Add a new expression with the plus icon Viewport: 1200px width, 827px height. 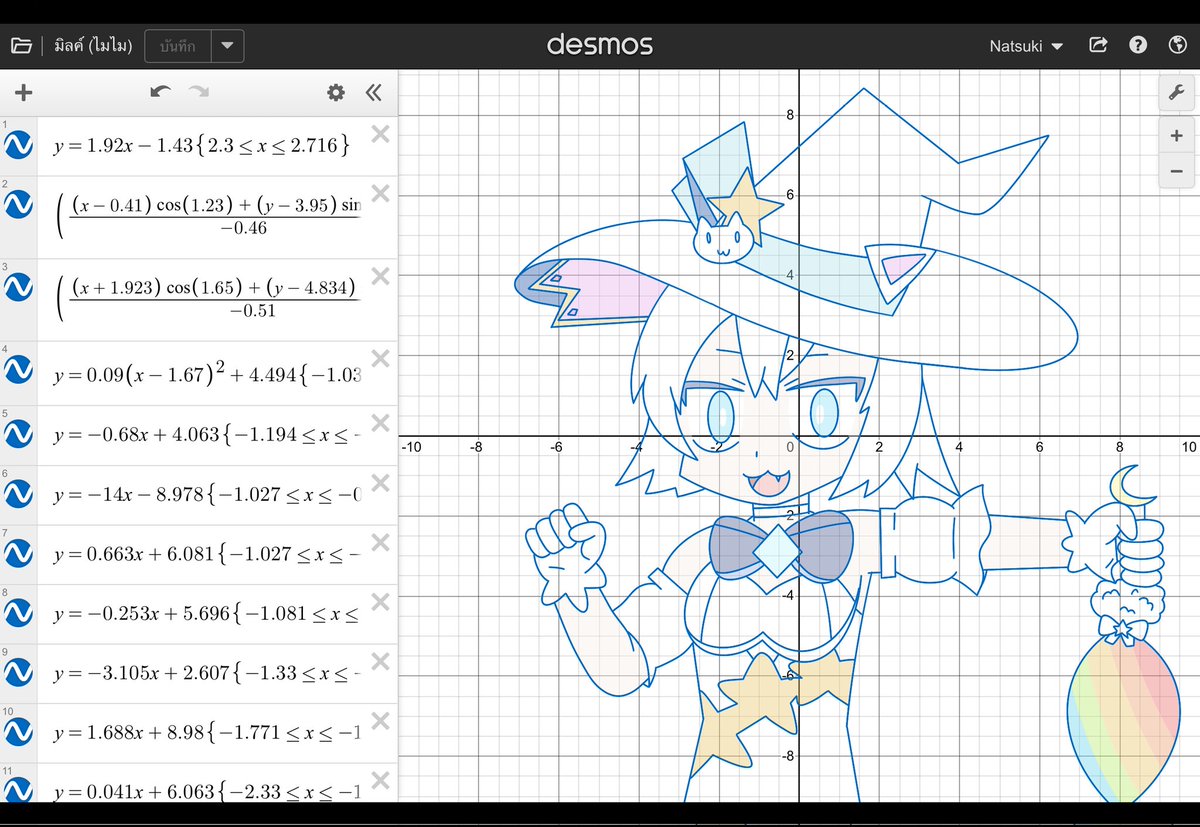click(23, 92)
